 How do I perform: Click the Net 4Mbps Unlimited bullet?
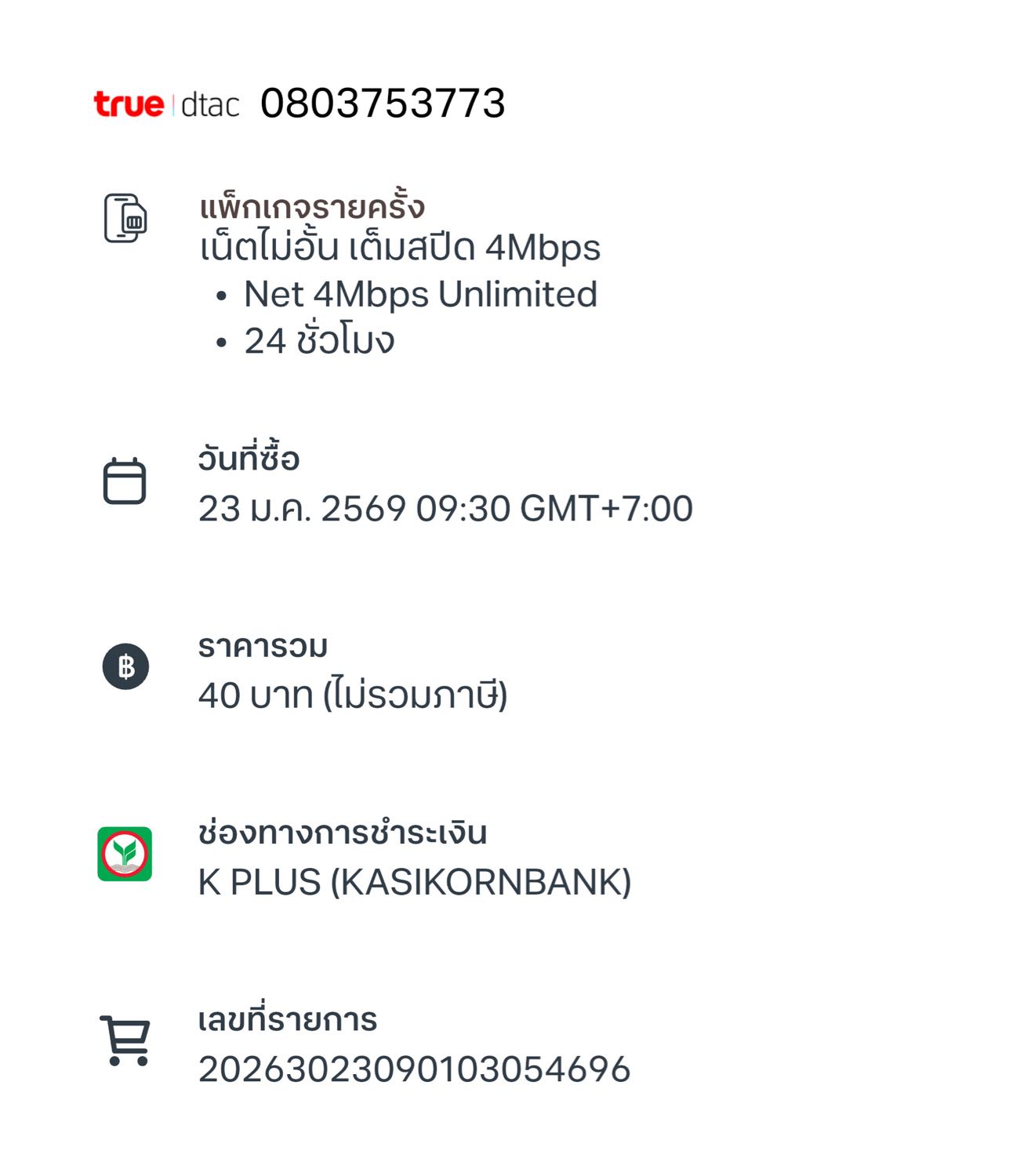click(x=420, y=295)
